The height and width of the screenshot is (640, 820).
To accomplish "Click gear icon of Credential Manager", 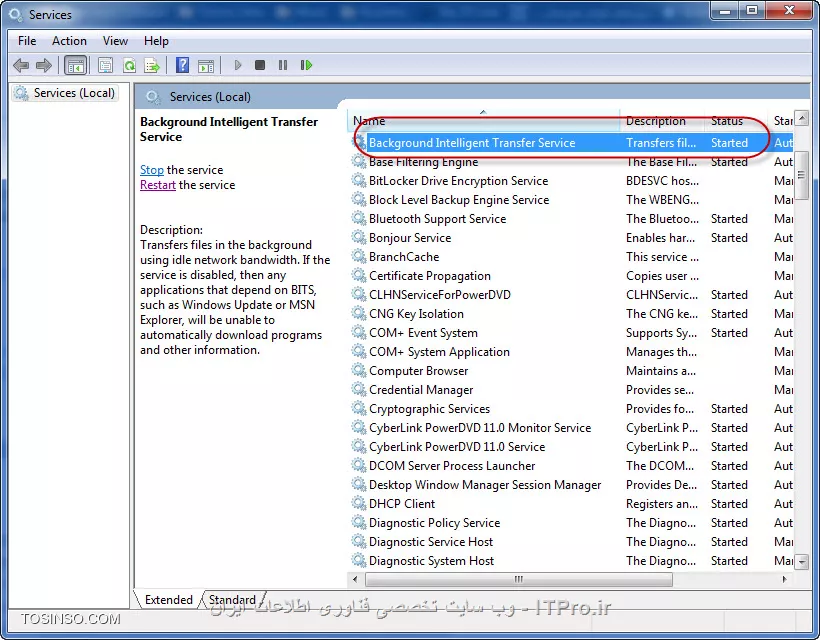I will (x=358, y=390).
